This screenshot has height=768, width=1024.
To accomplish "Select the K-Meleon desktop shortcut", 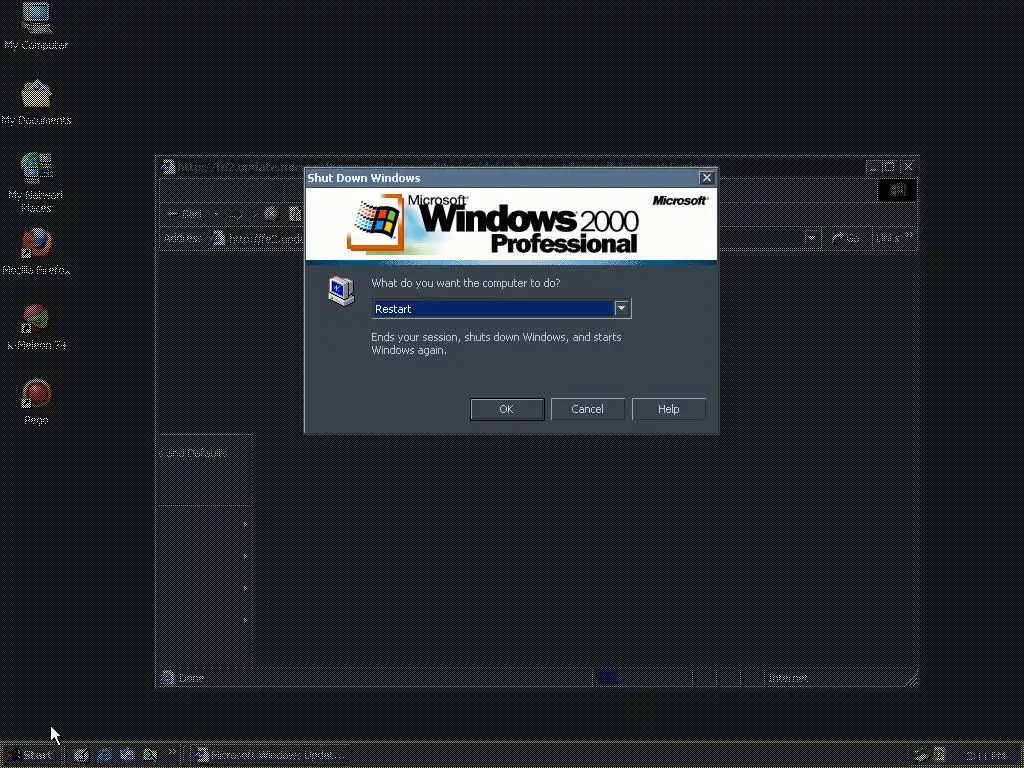I will (x=36, y=327).
